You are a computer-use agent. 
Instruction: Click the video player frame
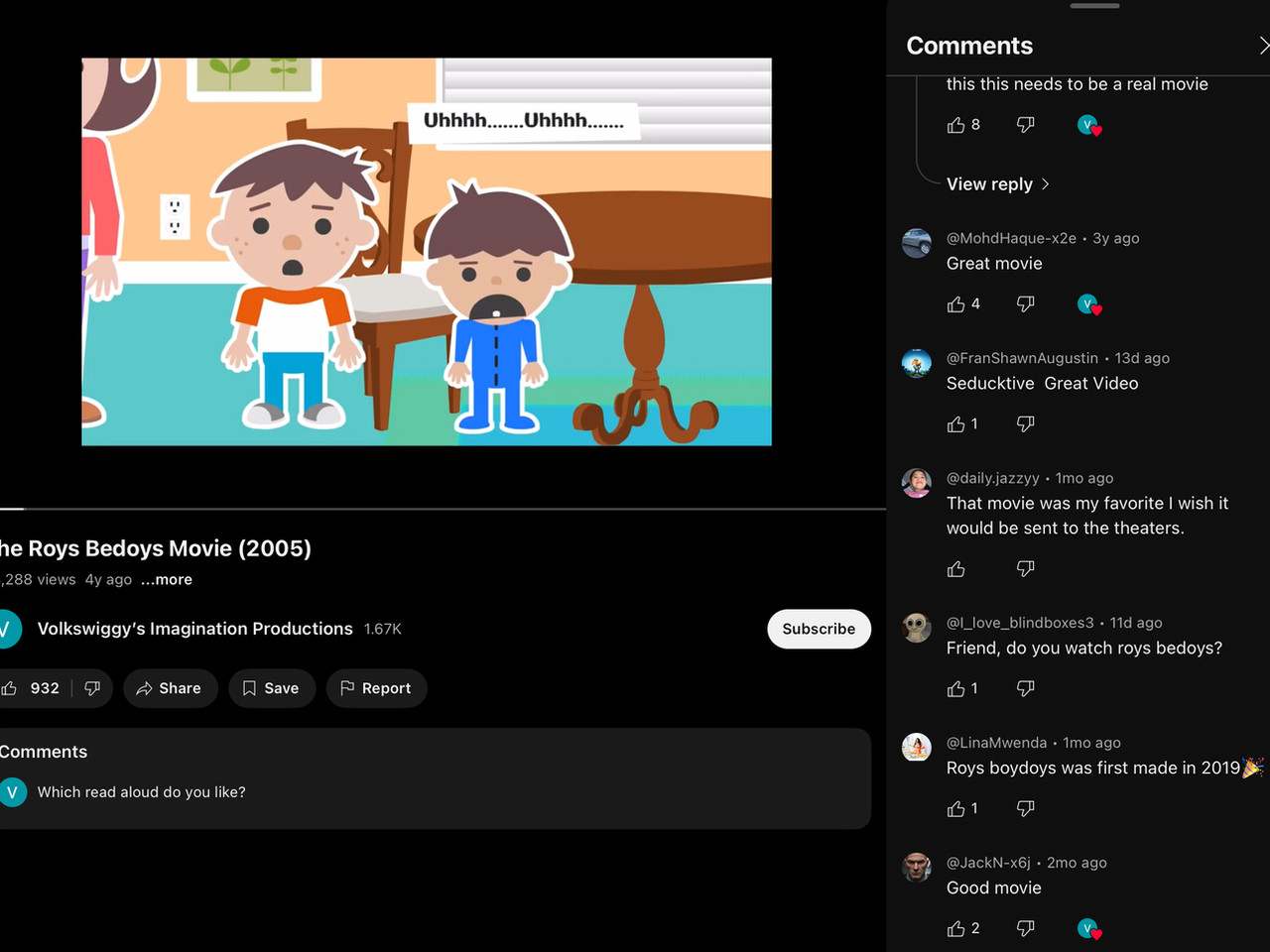point(427,252)
